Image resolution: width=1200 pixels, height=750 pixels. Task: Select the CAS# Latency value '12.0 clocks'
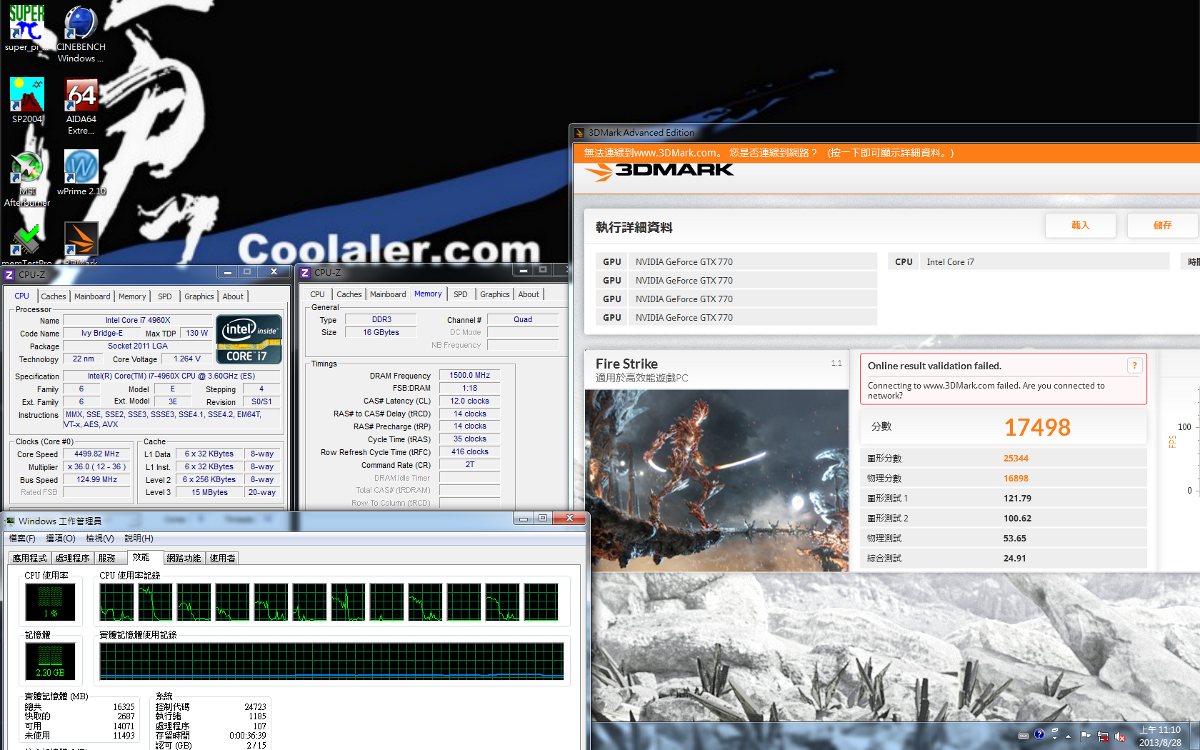[x=470, y=401]
